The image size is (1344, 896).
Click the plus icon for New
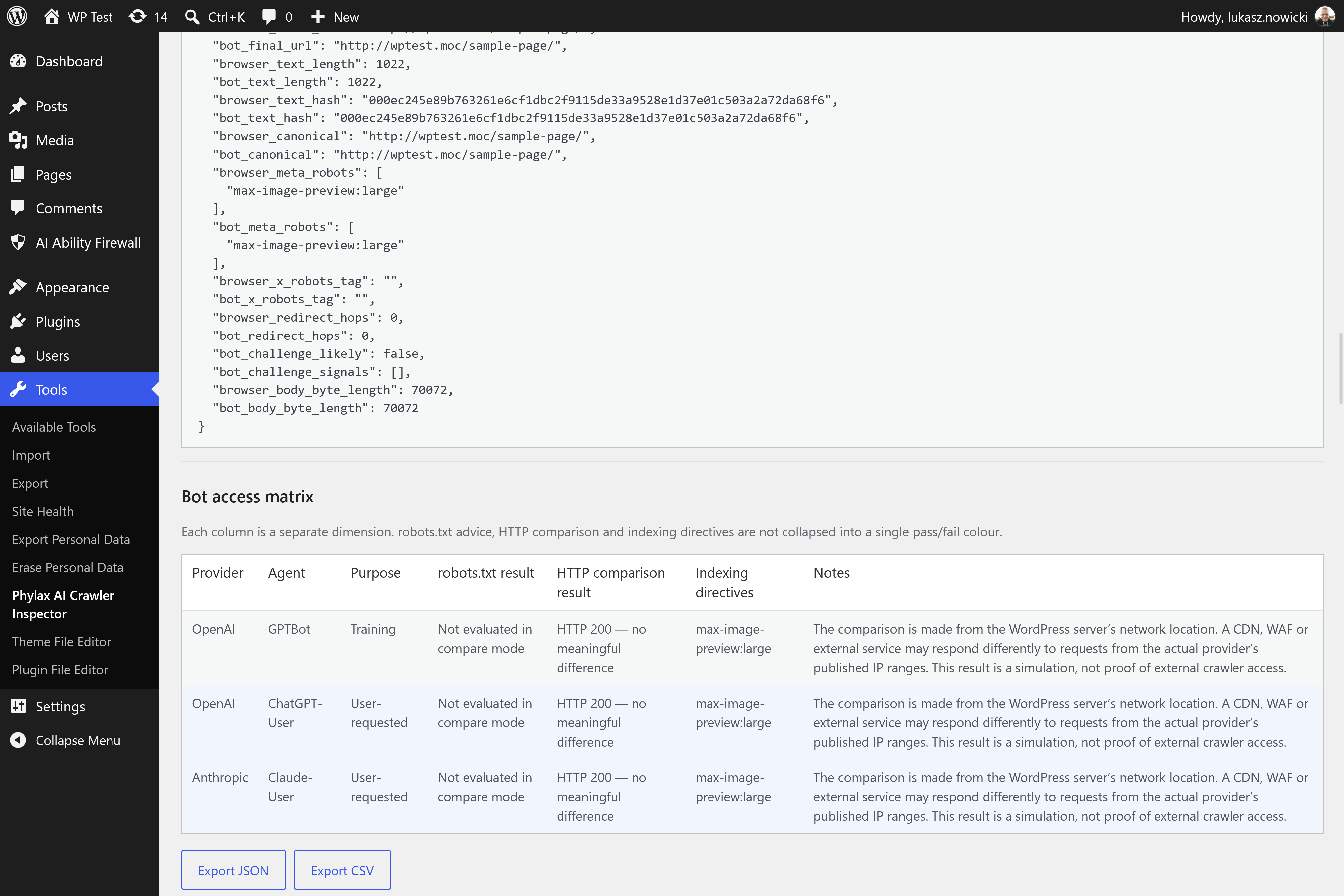[x=318, y=17]
